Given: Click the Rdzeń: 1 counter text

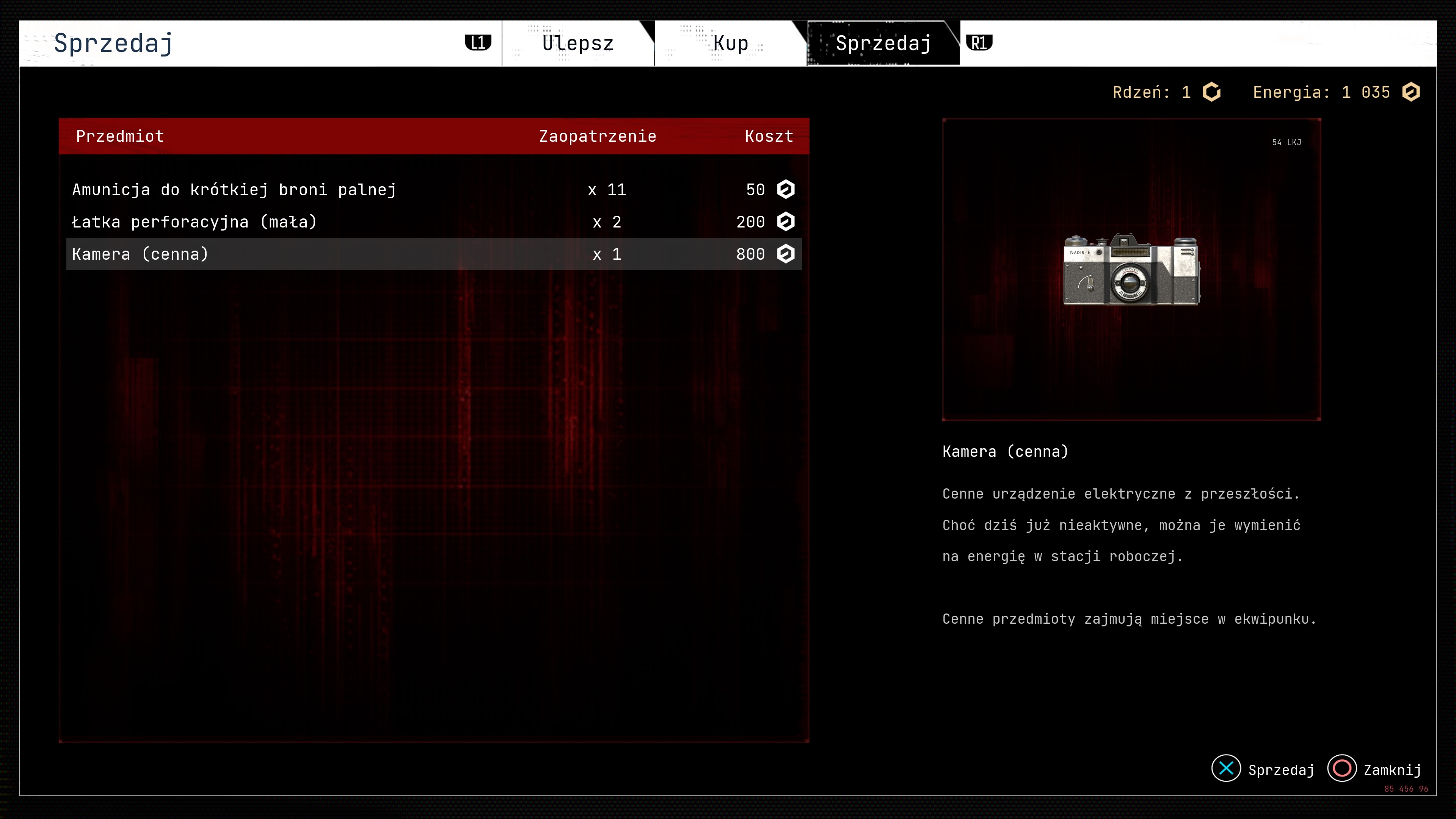Looking at the screenshot, I should pos(1152,92).
